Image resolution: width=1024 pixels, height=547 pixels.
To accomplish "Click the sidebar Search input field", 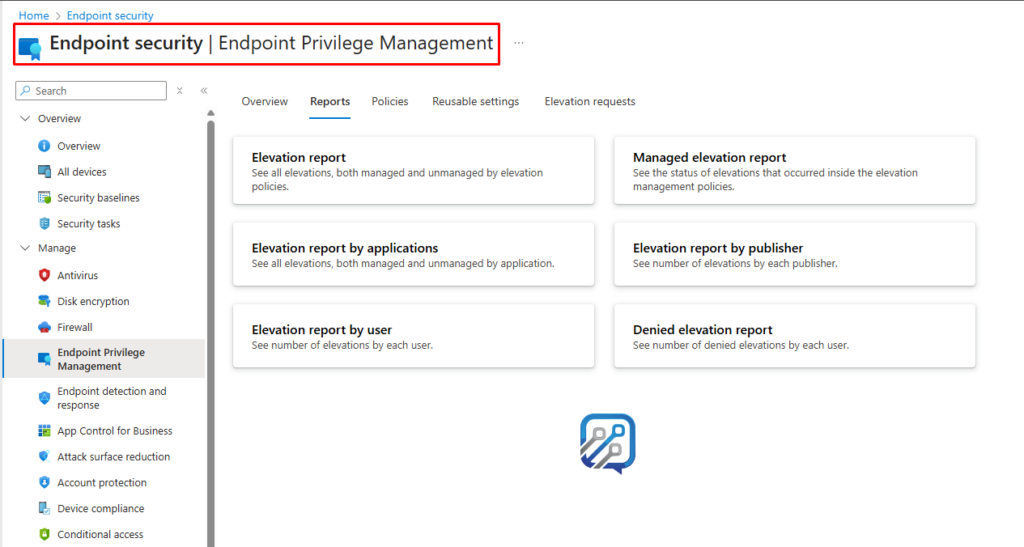I will coord(91,91).
